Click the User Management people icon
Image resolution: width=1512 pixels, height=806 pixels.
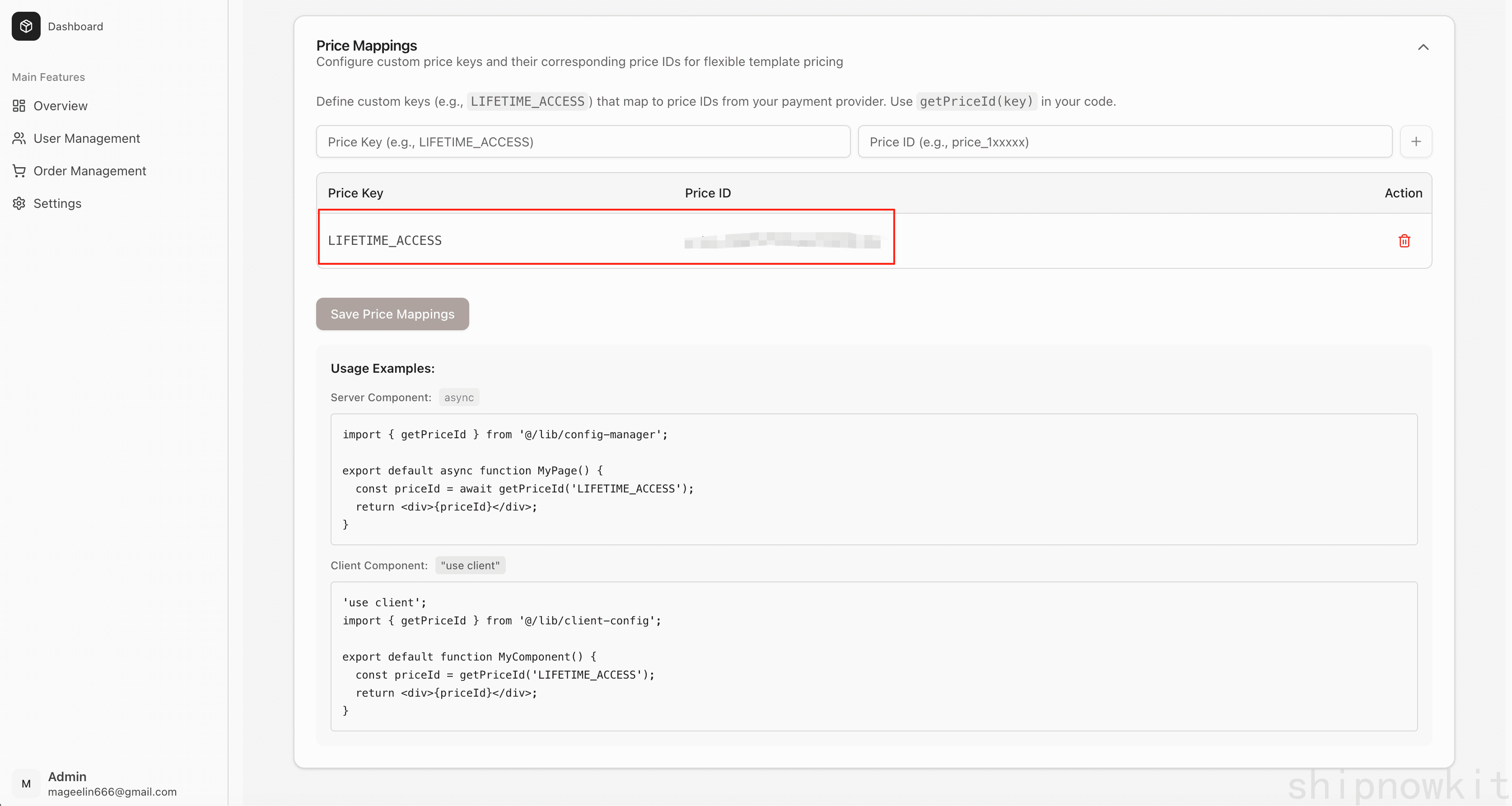[19, 138]
